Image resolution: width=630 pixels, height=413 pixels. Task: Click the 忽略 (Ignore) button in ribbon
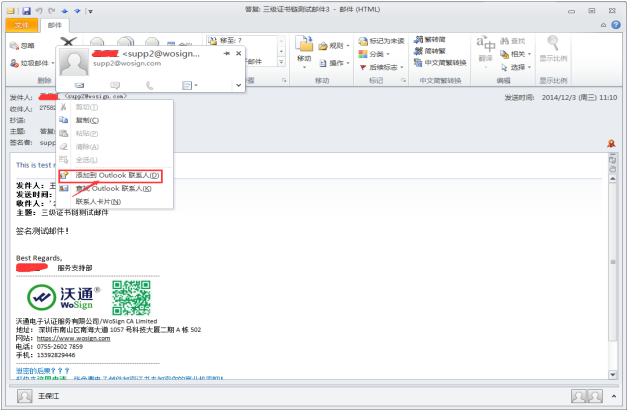21,46
